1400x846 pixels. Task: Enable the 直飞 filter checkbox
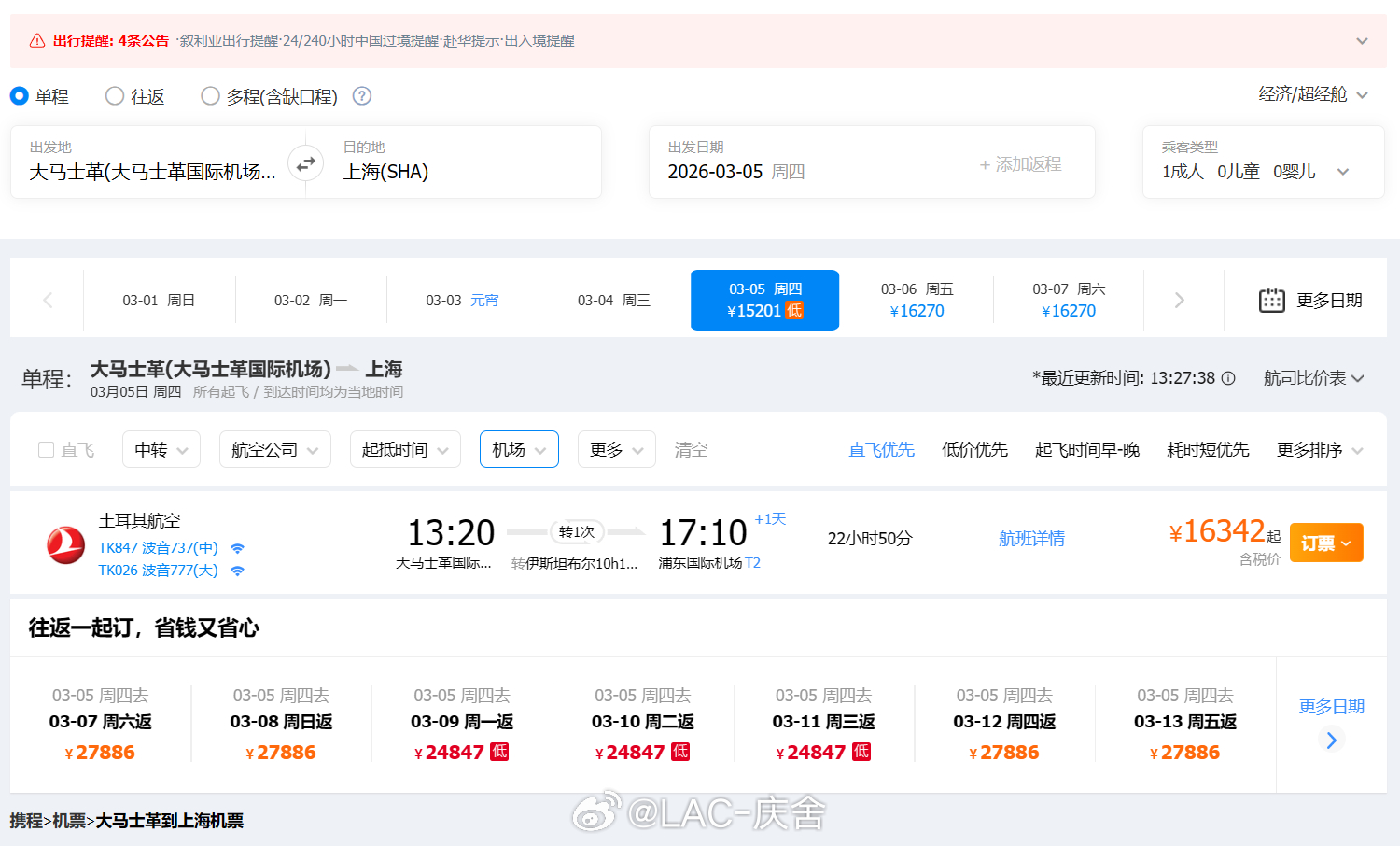[x=44, y=449]
